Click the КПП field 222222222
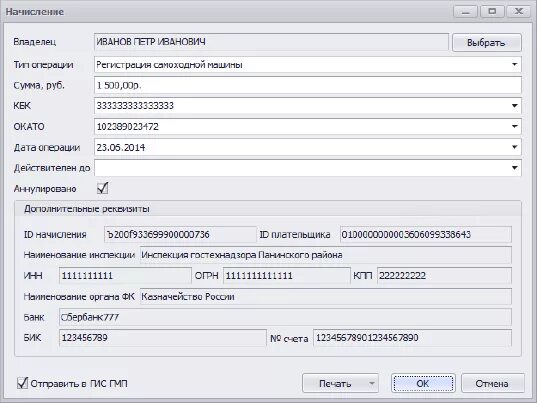The height and width of the screenshot is (403, 537). pos(444,276)
